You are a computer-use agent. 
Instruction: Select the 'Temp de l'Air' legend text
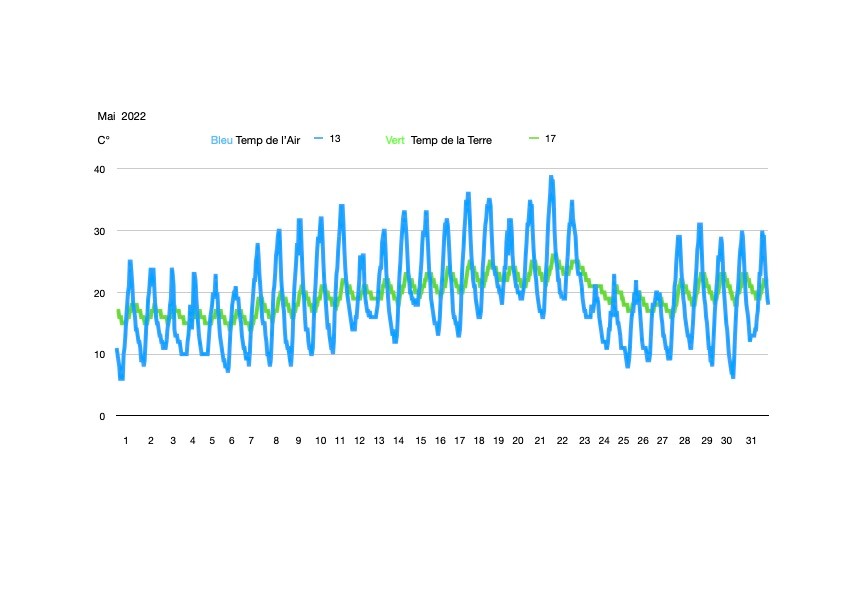(x=267, y=140)
